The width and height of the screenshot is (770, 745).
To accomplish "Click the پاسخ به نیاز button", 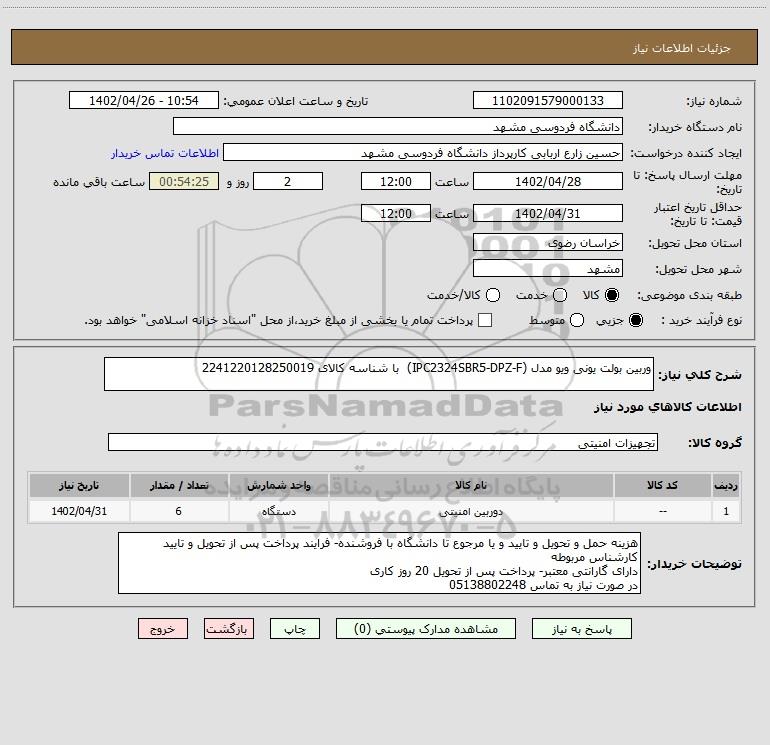I will [582, 629].
